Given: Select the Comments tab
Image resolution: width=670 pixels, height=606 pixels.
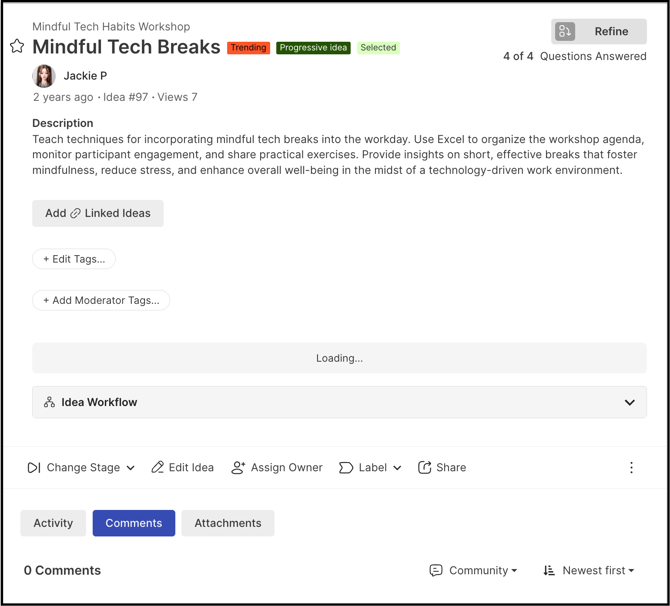Looking at the screenshot, I should [134, 523].
